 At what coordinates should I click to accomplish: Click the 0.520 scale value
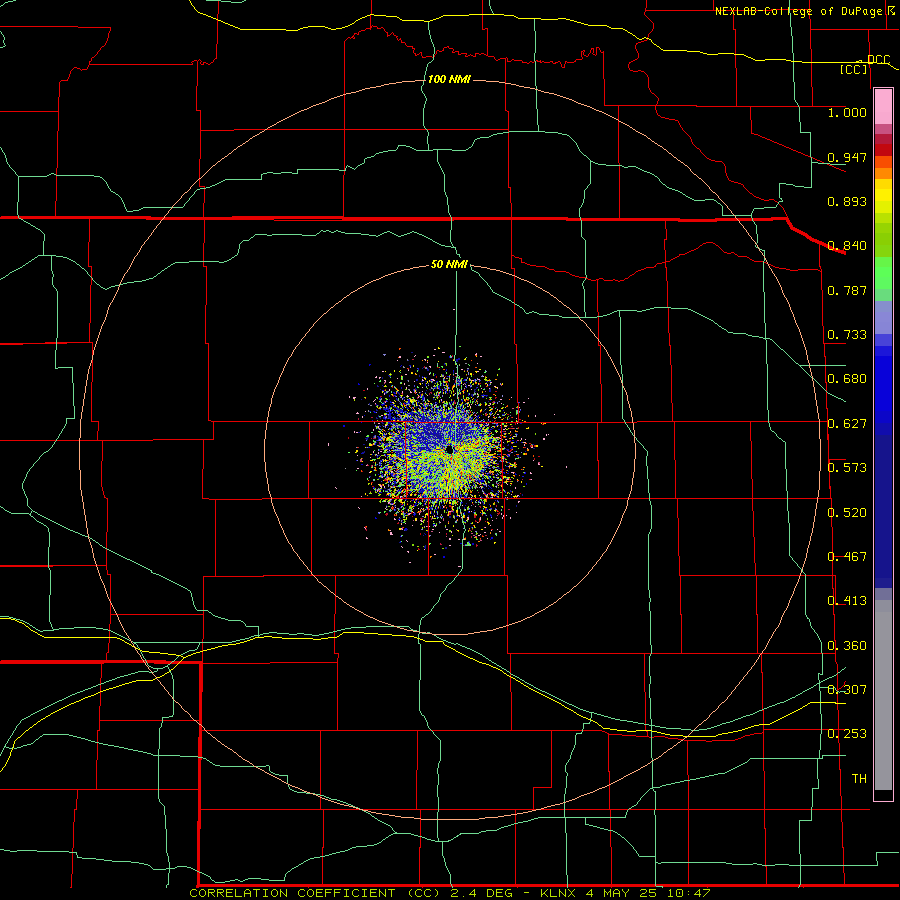point(847,513)
